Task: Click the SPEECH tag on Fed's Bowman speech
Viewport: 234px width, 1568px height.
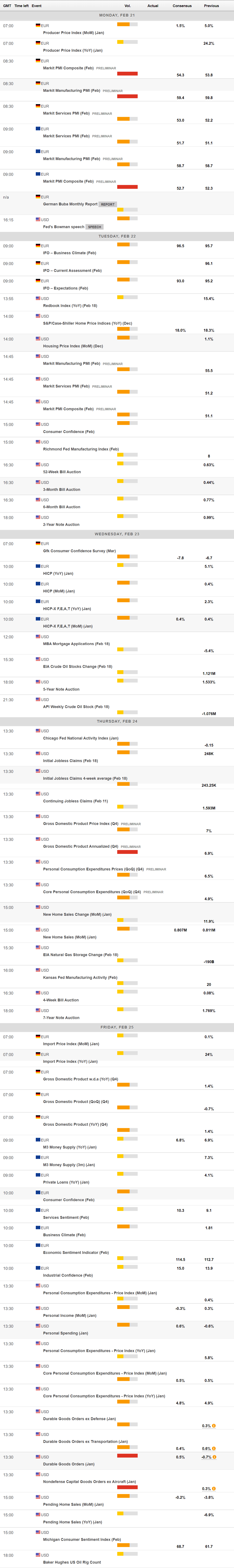Action: coord(94,227)
